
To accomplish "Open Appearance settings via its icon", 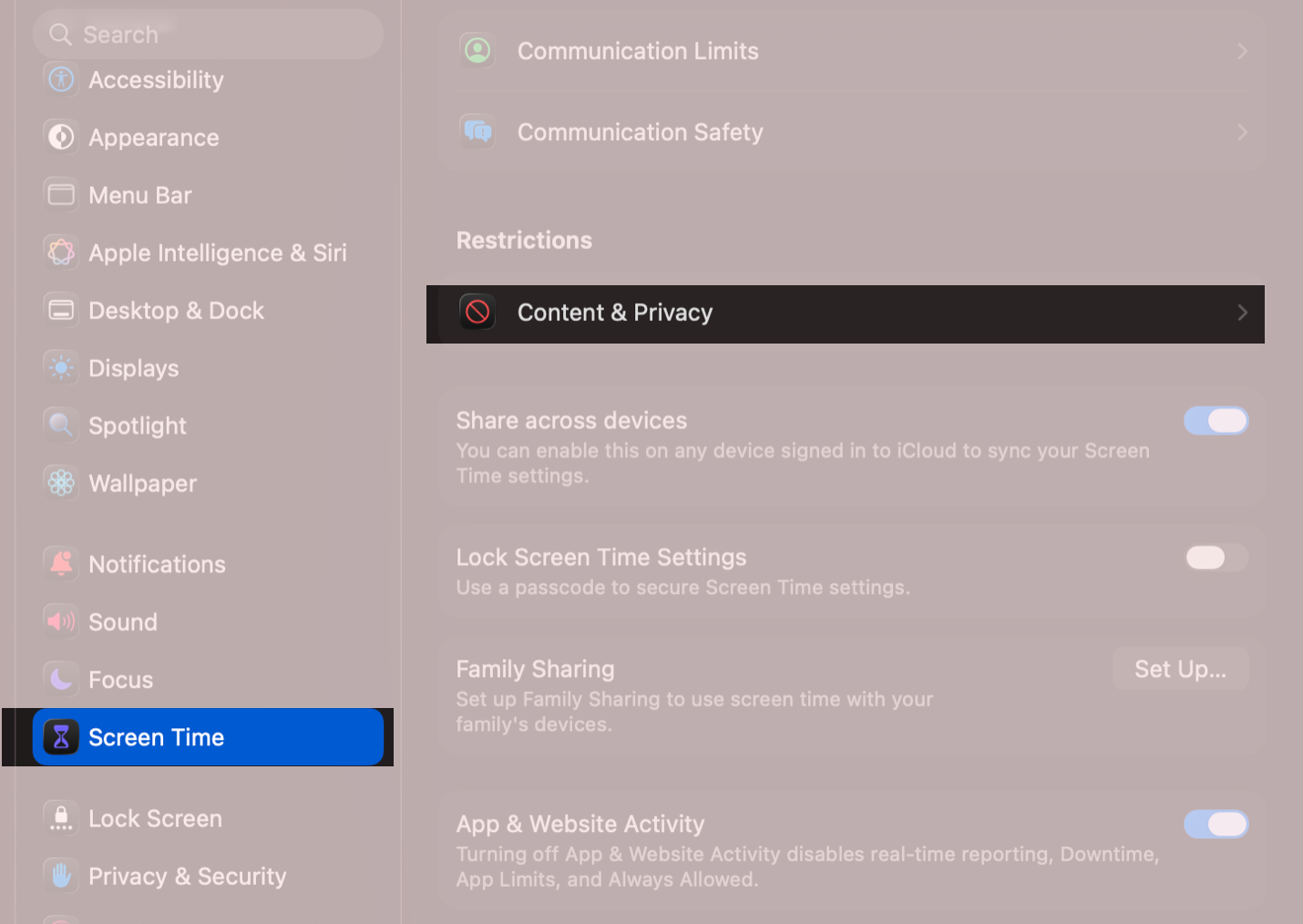I will click(x=60, y=137).
